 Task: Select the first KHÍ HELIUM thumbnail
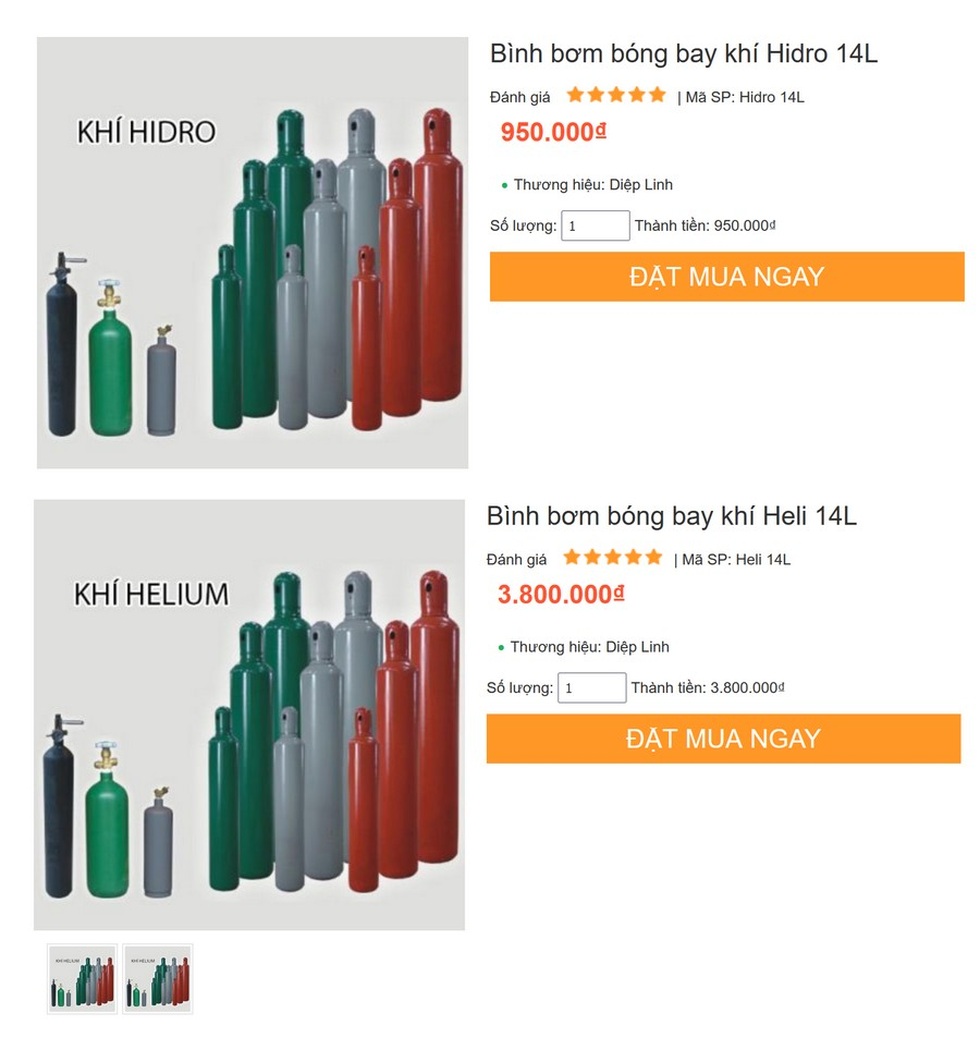point(81,978)
